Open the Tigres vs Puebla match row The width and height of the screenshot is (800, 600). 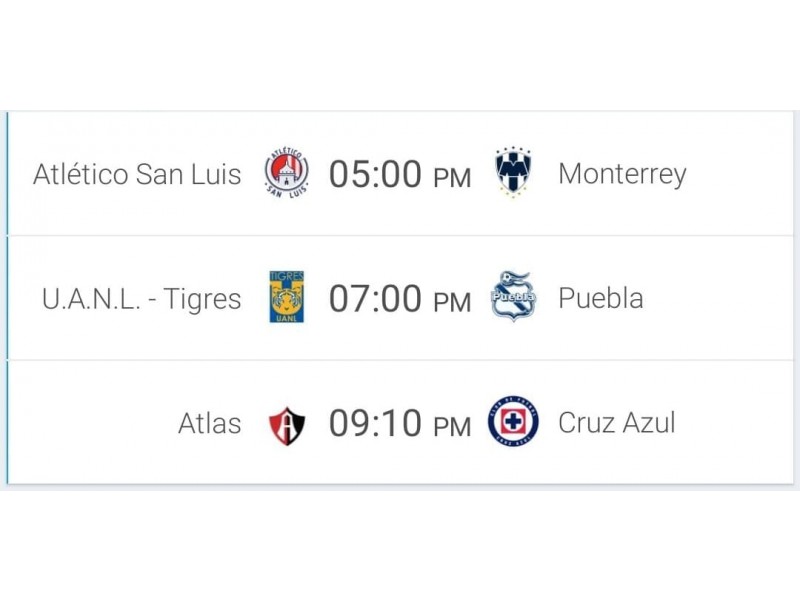[x=401, y=298]
